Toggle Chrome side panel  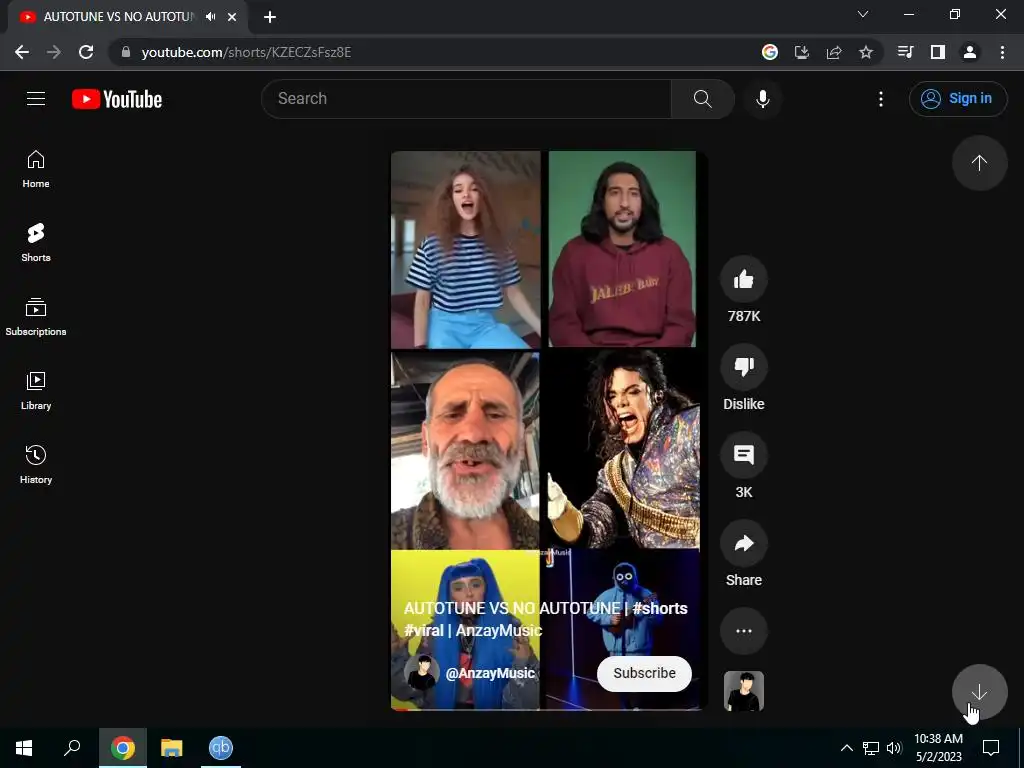tap(938, 52)
